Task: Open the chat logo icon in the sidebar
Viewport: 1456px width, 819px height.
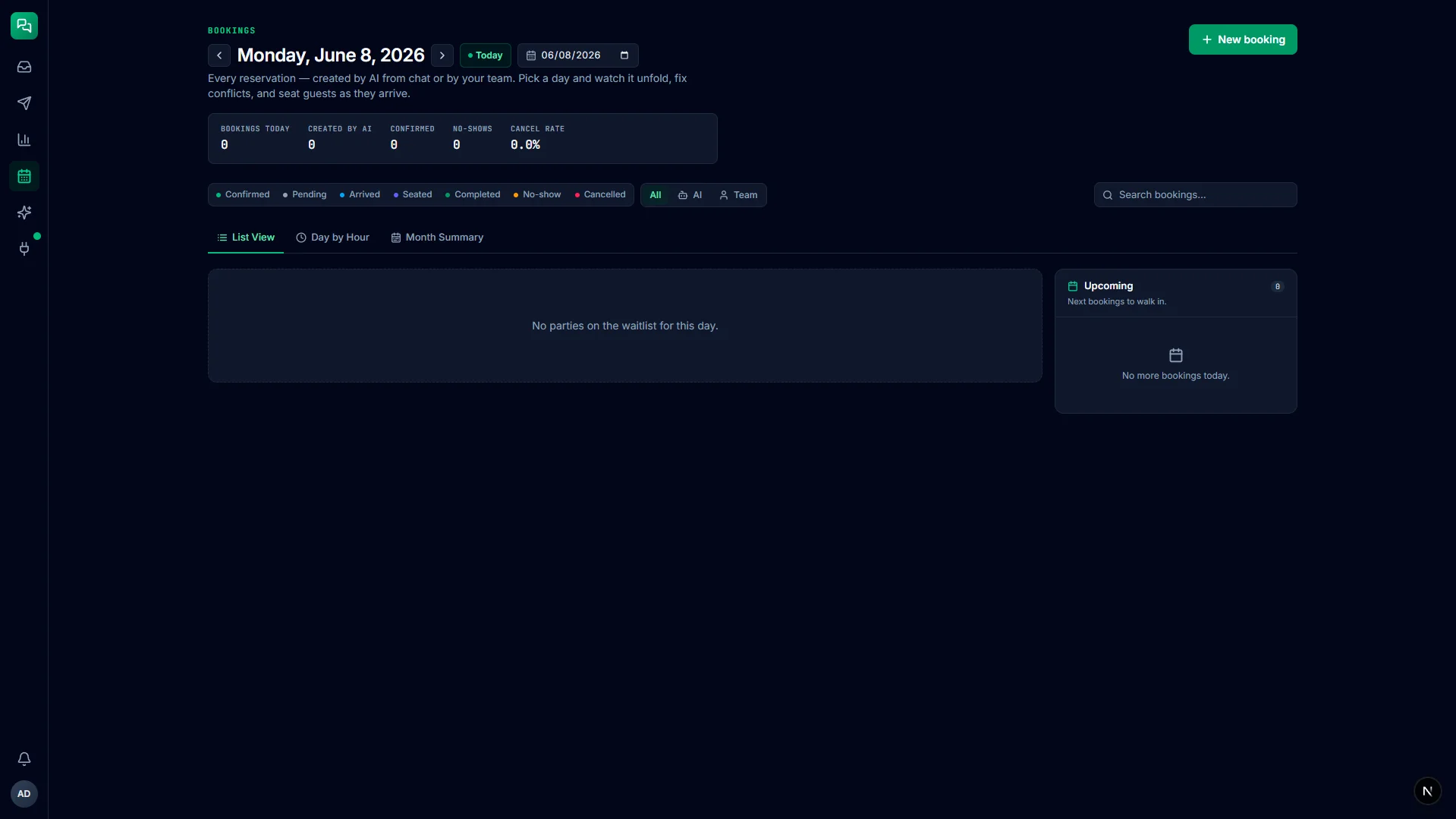Action: (x=24, y=26)
